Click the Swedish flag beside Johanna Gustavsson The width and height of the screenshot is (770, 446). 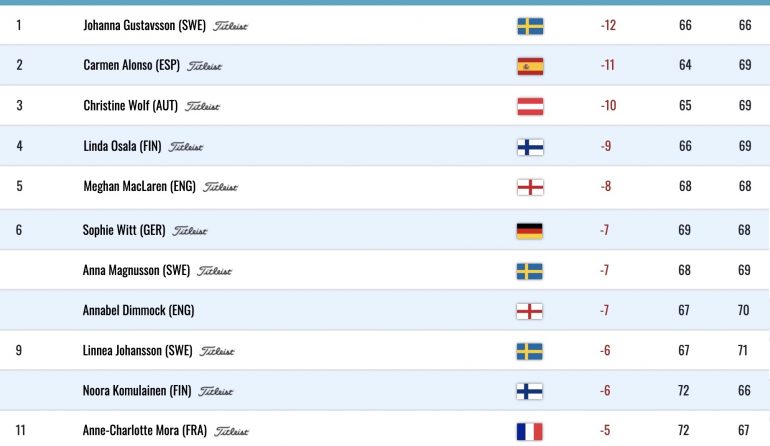(530, 26)
